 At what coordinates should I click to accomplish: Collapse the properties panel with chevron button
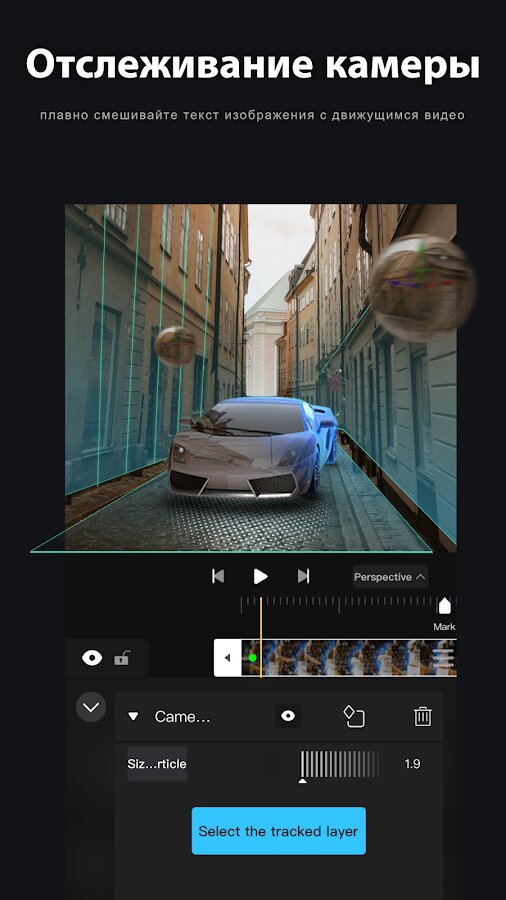[91, 707]
